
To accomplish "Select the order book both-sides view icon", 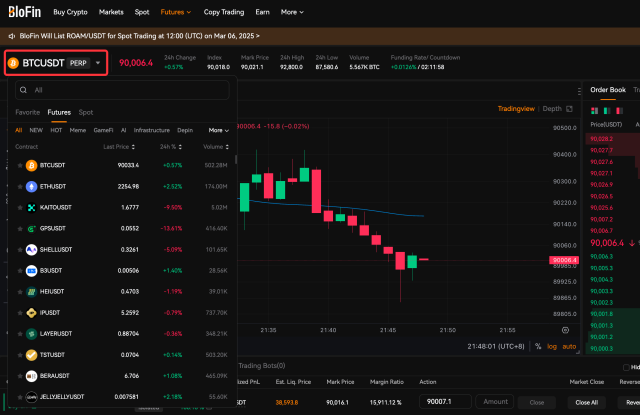I will coord(593,109).
